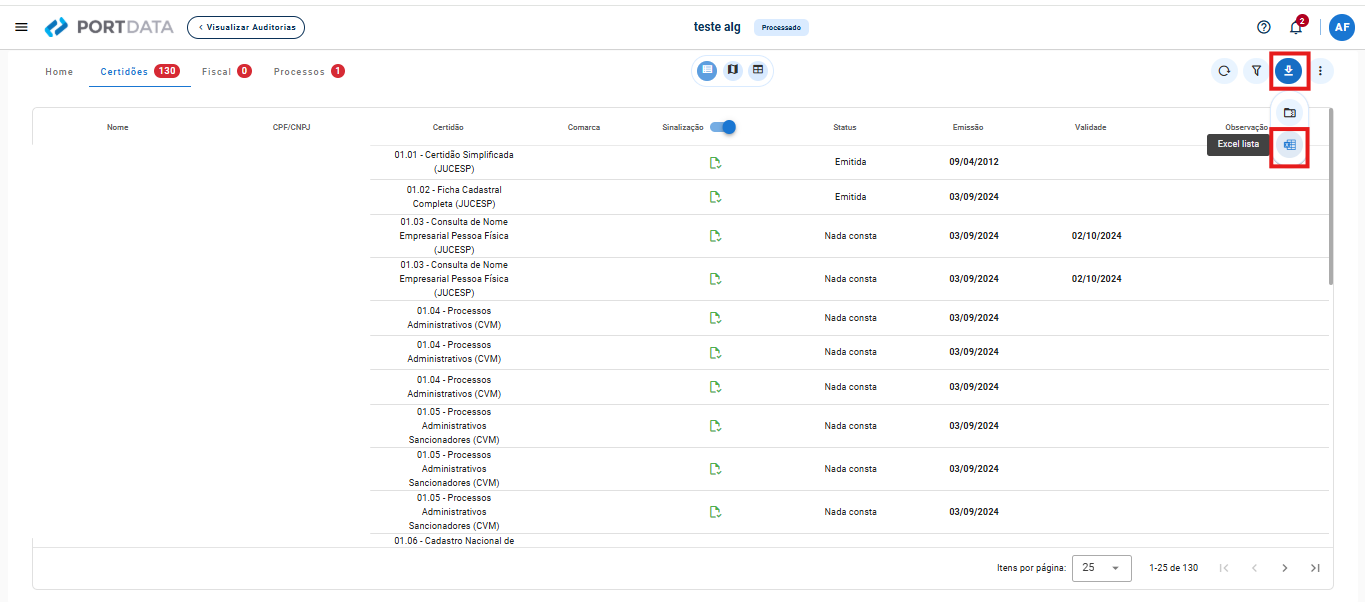Open the Itens por página dropdown
The width and height of the screenshot is (1365, 602).
pos(1102,568)
